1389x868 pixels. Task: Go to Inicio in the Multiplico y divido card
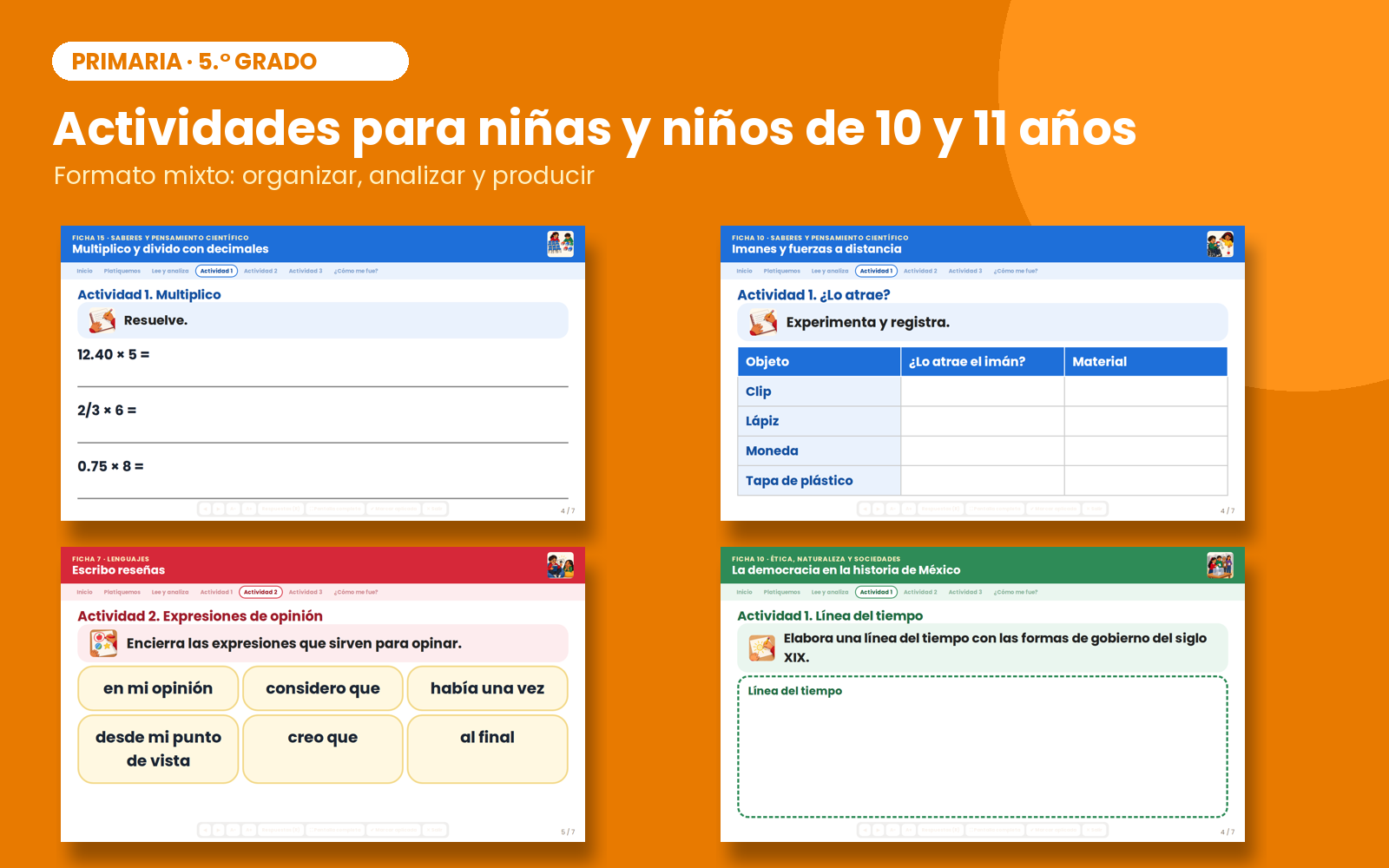pos(84,271)
